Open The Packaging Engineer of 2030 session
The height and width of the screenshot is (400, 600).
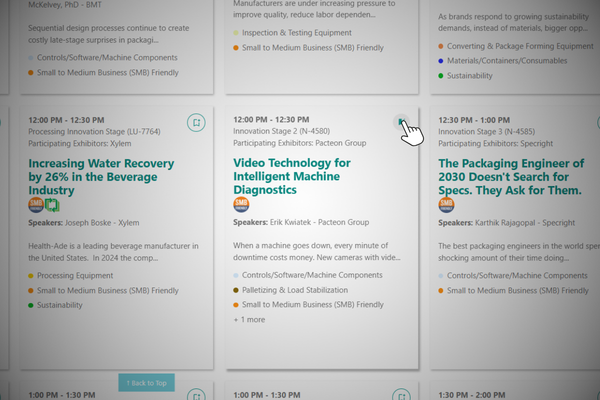(511, 177)
